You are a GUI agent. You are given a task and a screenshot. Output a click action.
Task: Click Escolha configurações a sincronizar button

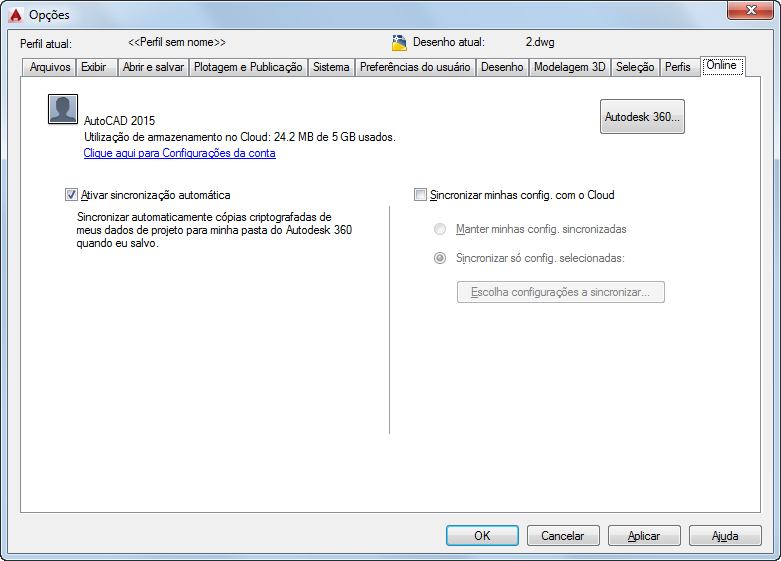tap(560, 292)
